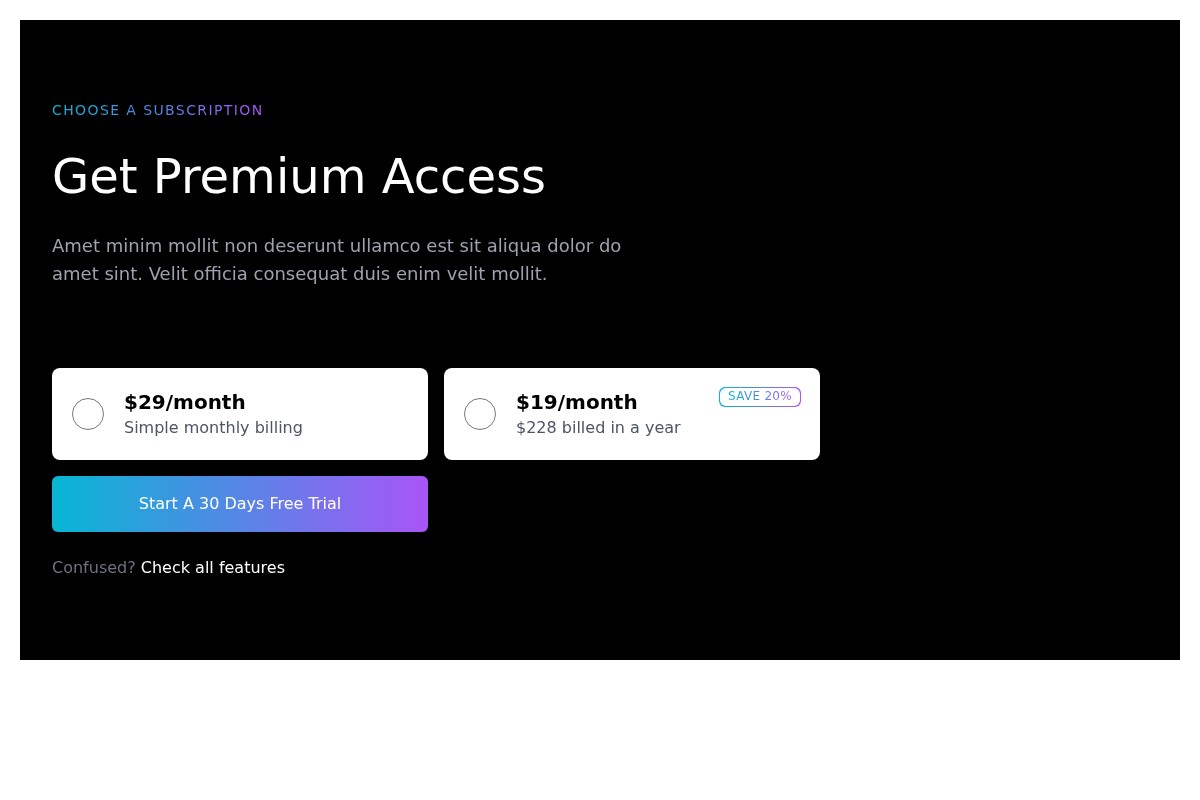Click Start A 30 Days Free Trial
This screenshot has height=800, width=1200.
coord(240,504)
